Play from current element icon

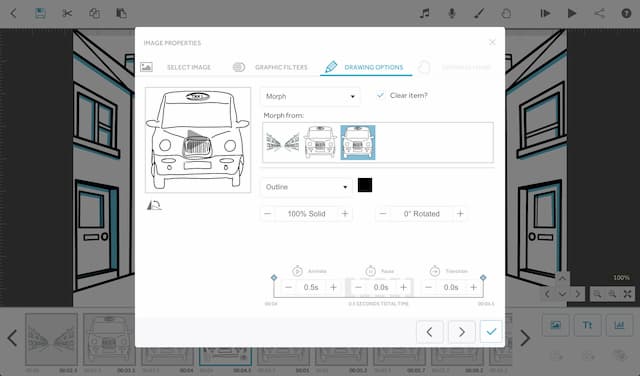pyautogui.click(x=545, y=13)
